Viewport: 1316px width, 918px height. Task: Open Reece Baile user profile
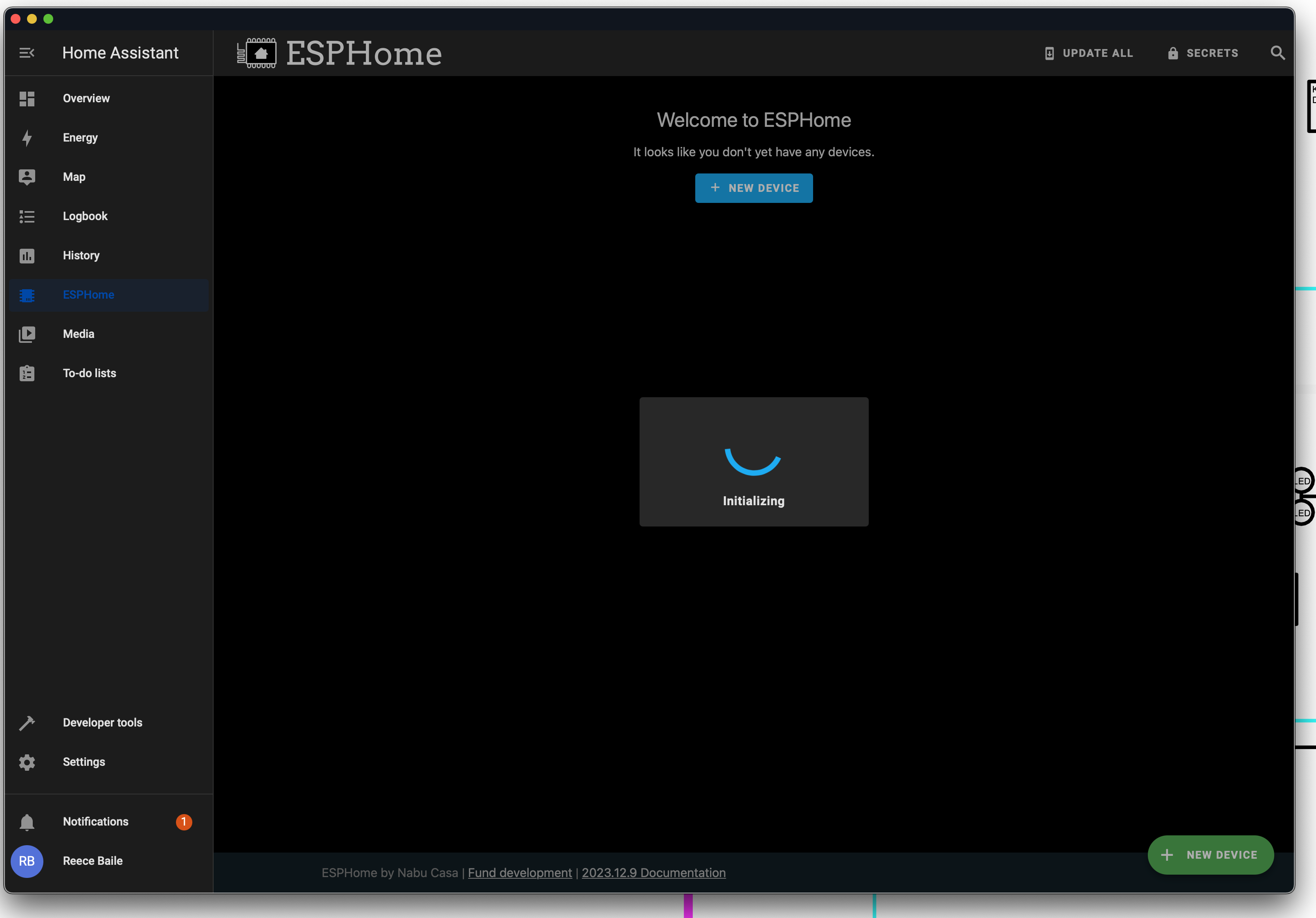92,861
